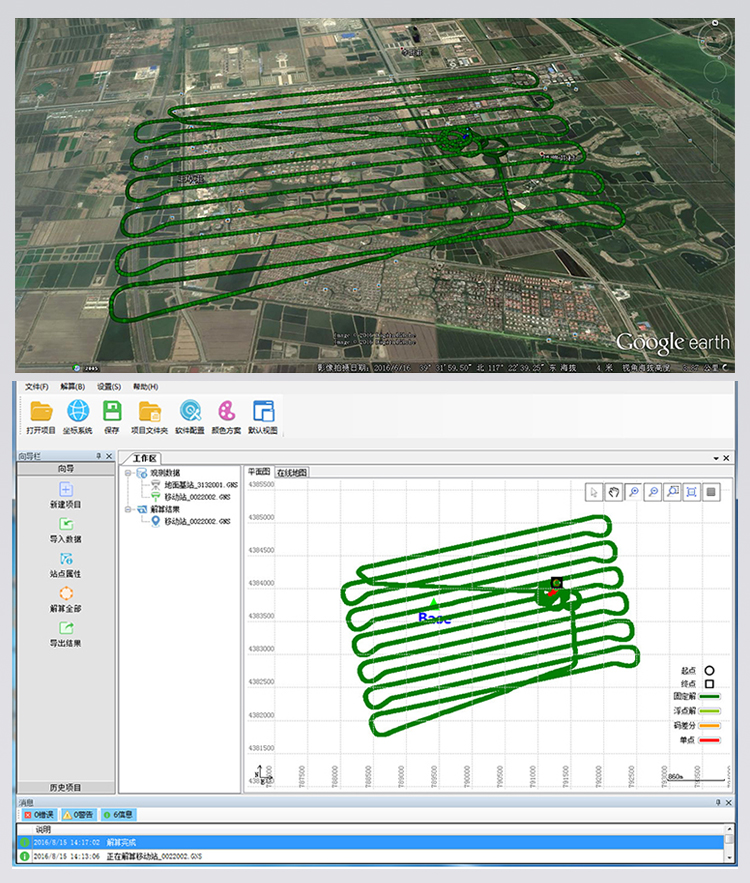The image size is (750, 883).
Task: Toggle the 0警告 warnings filter button
Action: pyautogui.click(x=80, y=815)
